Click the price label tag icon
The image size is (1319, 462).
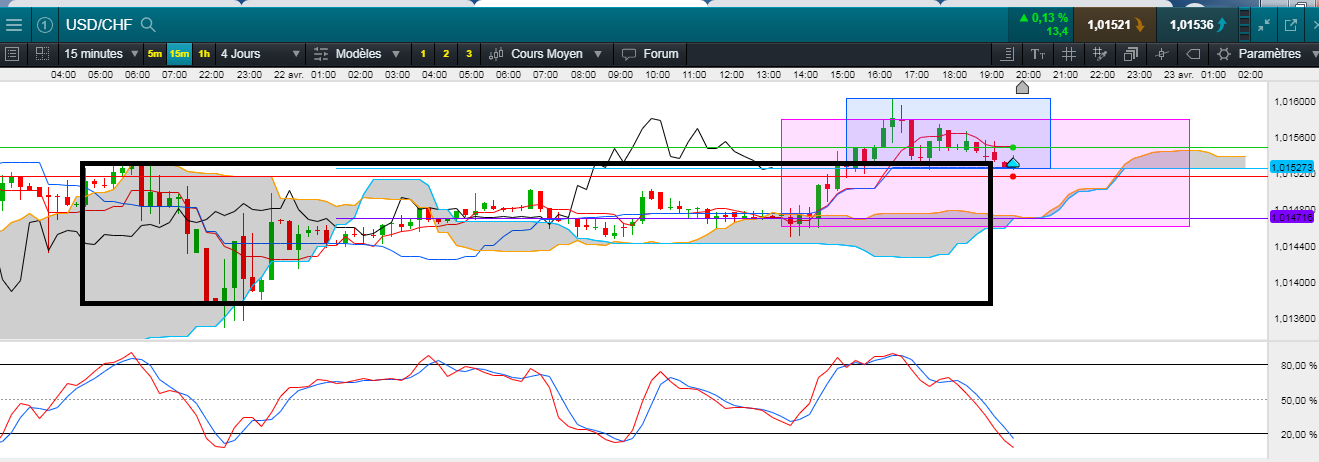pos(1193,54)
